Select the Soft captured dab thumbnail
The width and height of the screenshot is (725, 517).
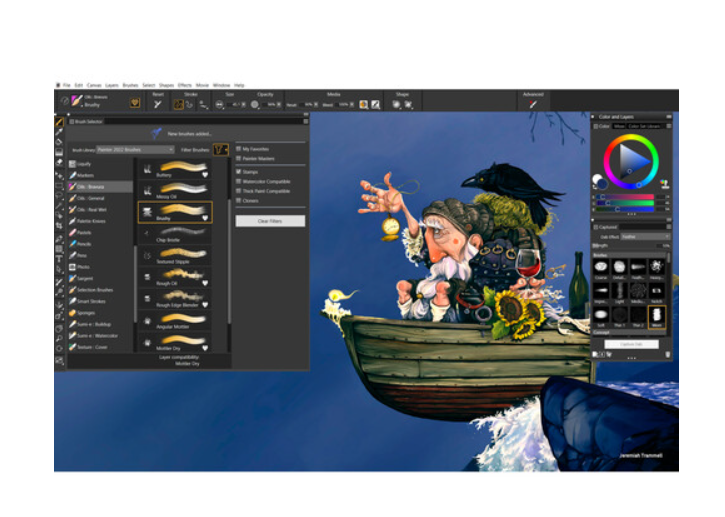[x=601, y=317]
